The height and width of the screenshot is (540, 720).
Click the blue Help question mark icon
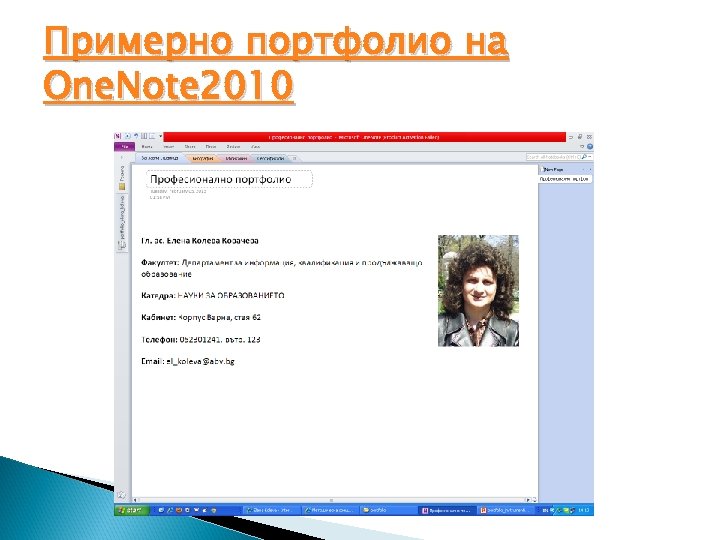(x=590, y=146)
